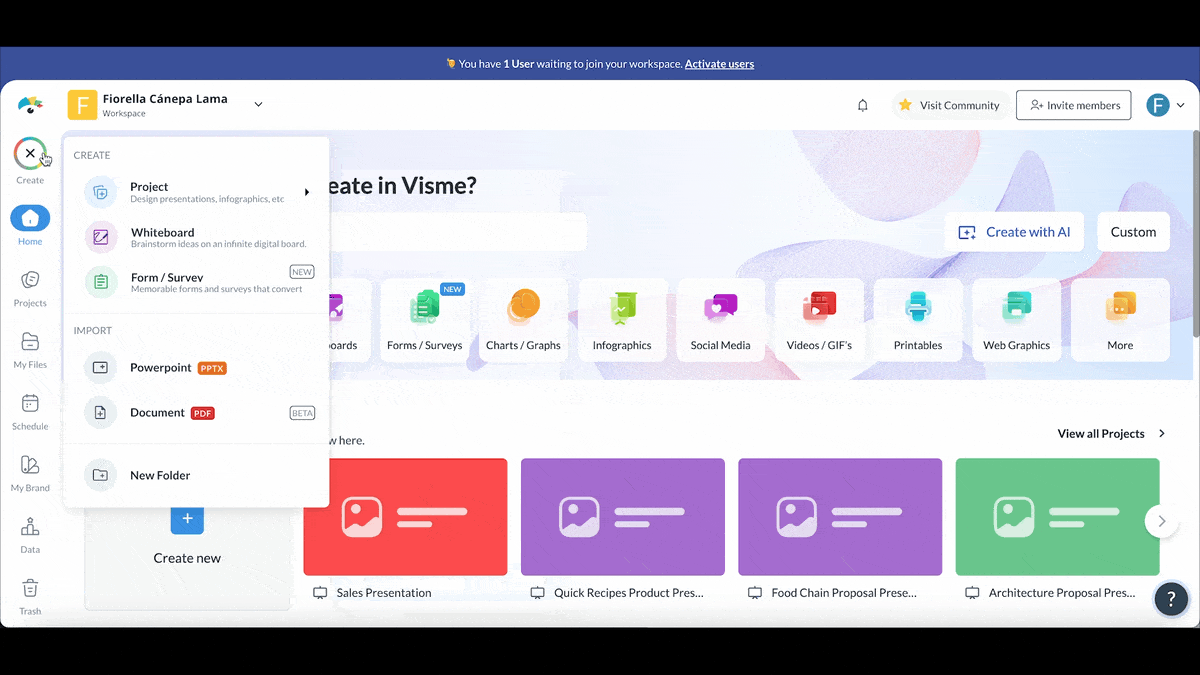Choose the Social Media category
The width and height of the screenshot is (1200, 675).
[720, 320]
